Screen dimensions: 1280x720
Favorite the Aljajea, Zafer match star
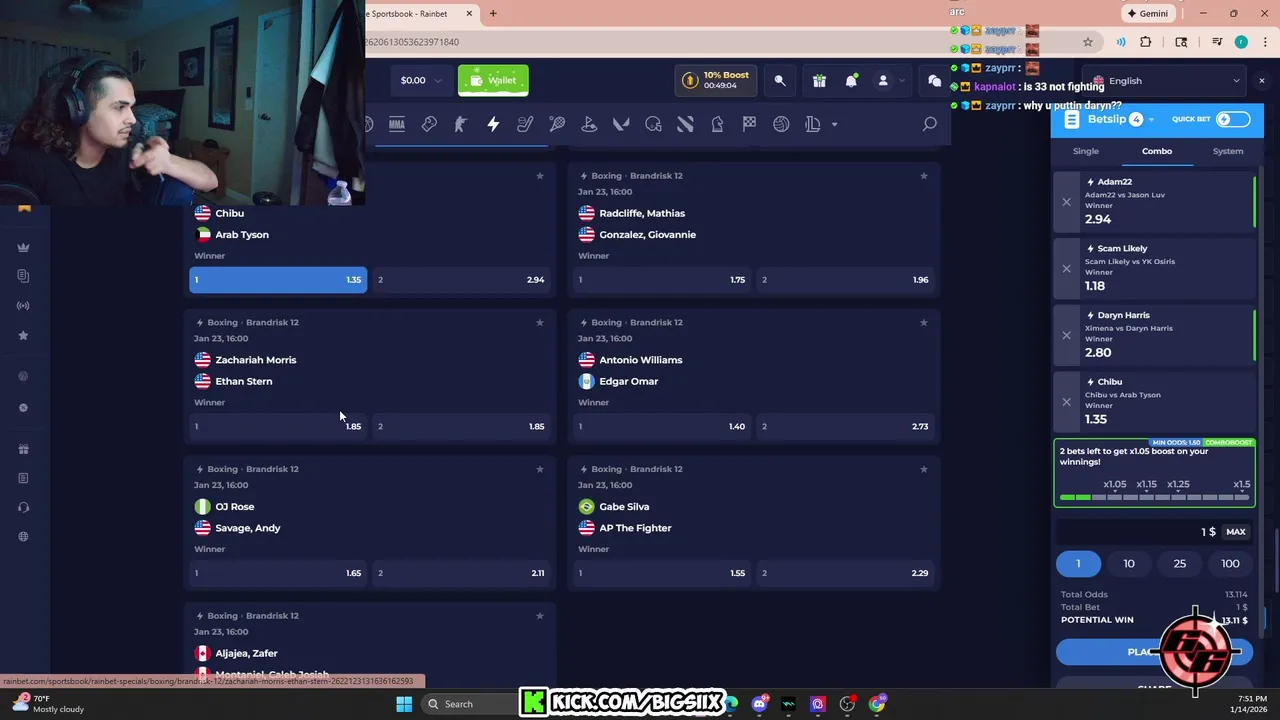[540, 616]
